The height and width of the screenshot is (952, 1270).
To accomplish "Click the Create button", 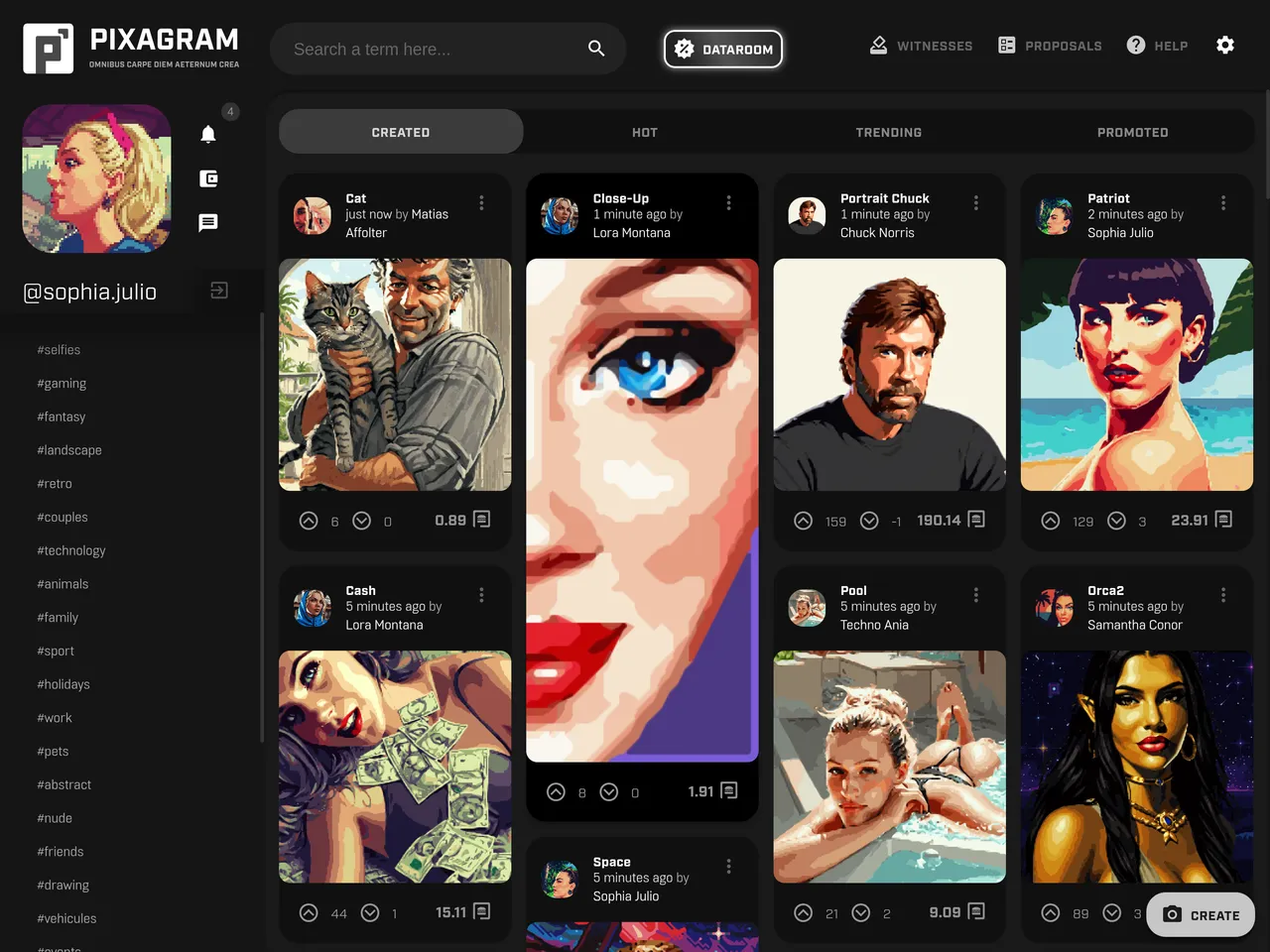I will (x=1201, y=914).
